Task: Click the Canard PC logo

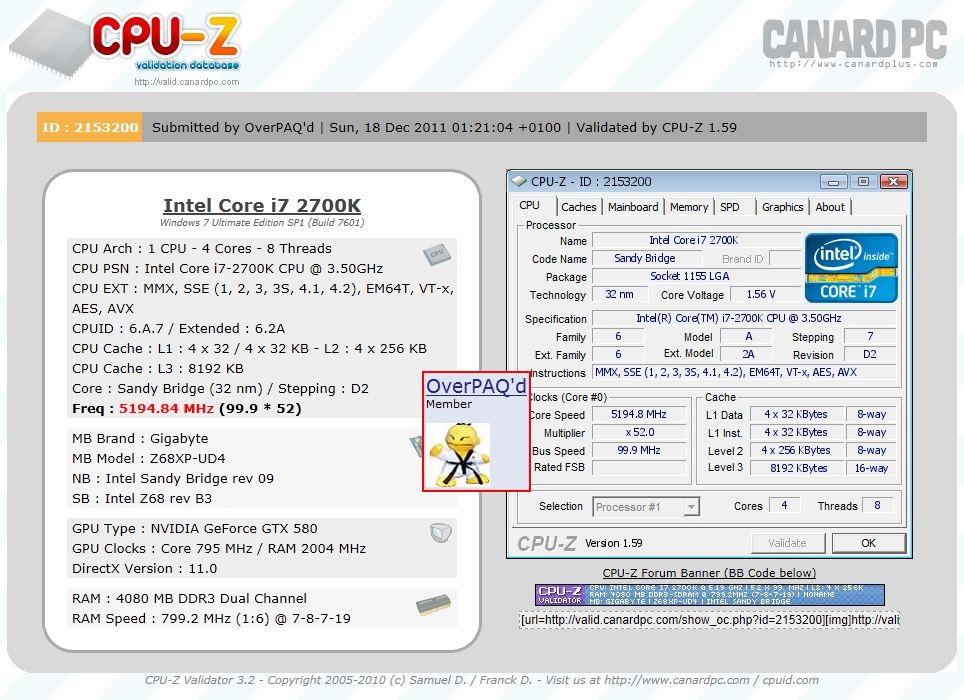Action: click(855, 42)
